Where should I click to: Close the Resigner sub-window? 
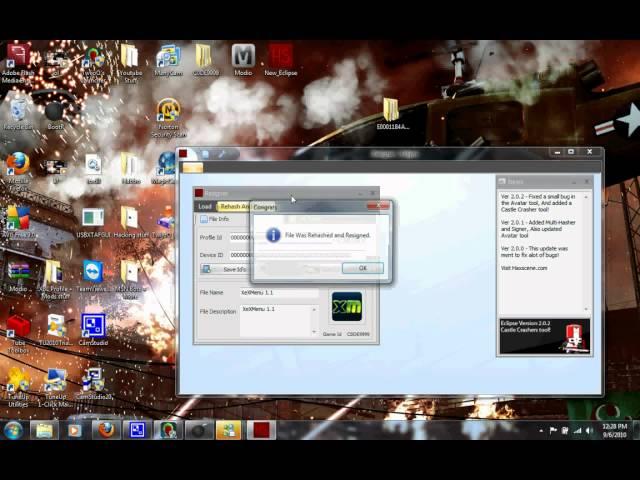[x=373, y=193]
